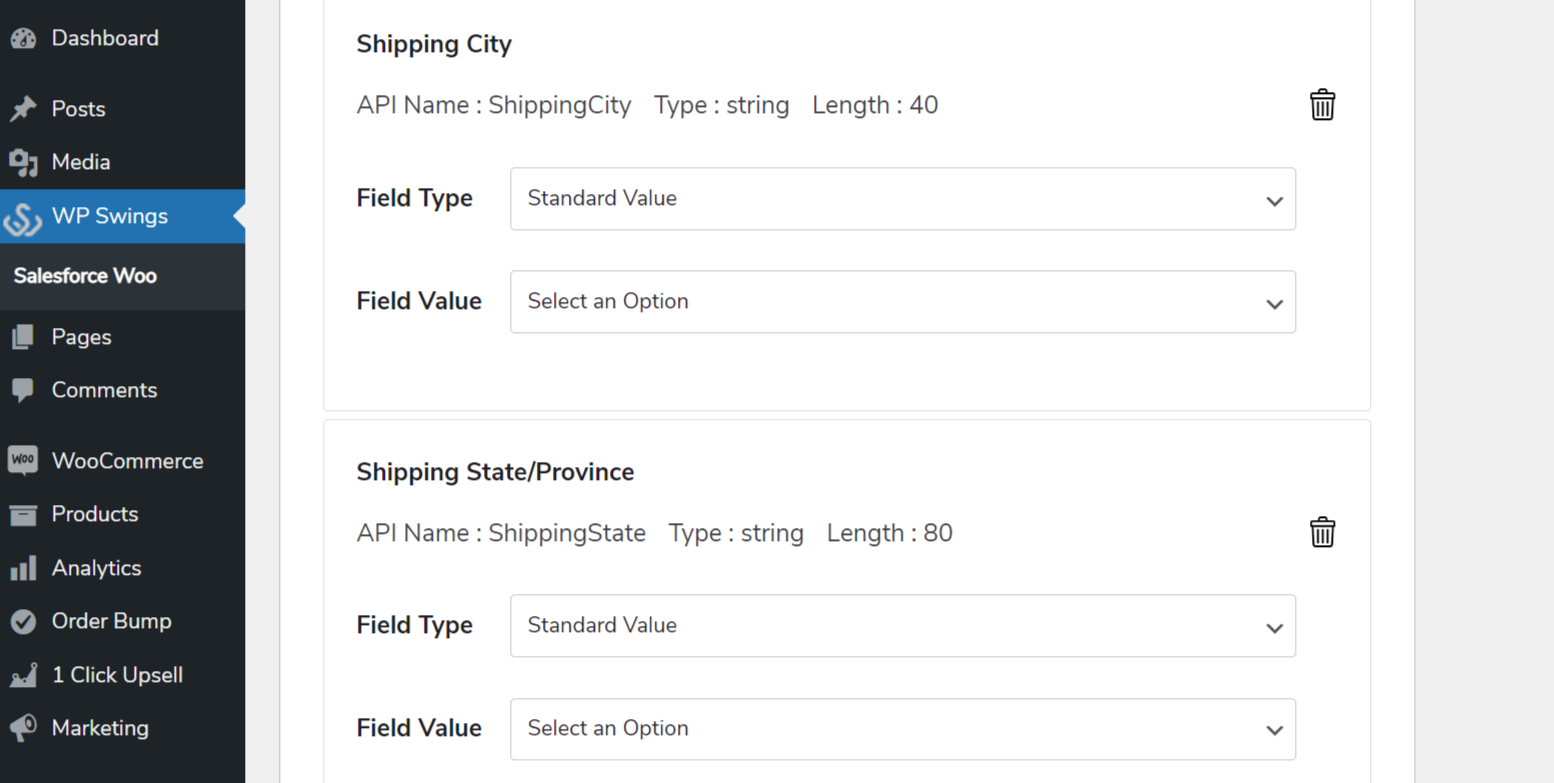Click the 1 Click Upsell icon
The image size is (1554, 783).
point(23,675)
